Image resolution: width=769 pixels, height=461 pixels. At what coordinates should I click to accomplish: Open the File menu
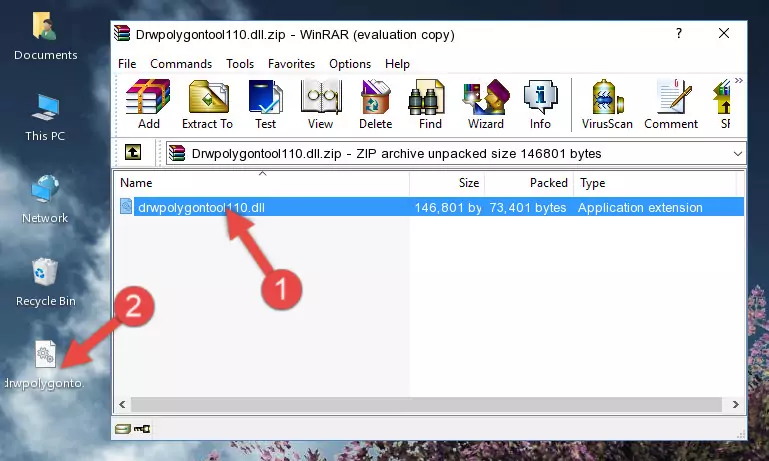pos(127,64)
